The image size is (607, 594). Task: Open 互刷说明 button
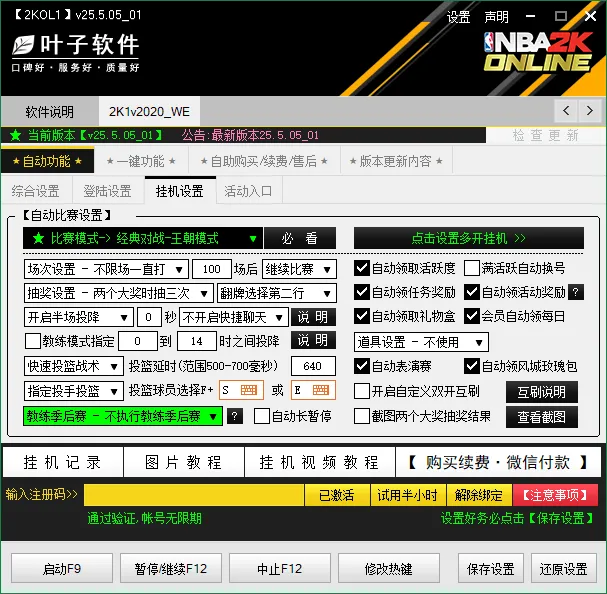pos(542,392)
